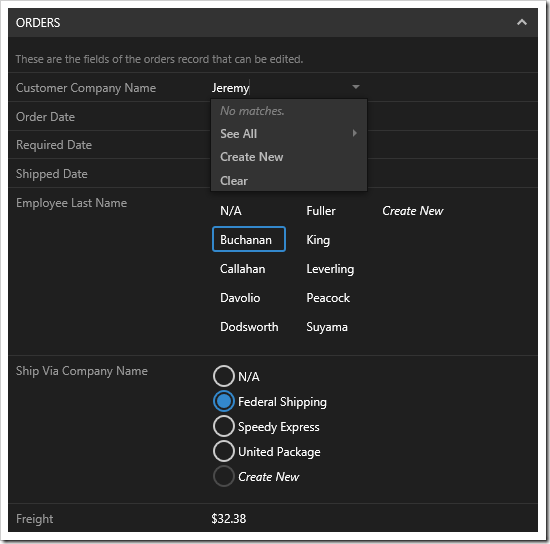This screenshot has height=544, width=550.
Task: Choose Create New employee link
Action: 412,211
